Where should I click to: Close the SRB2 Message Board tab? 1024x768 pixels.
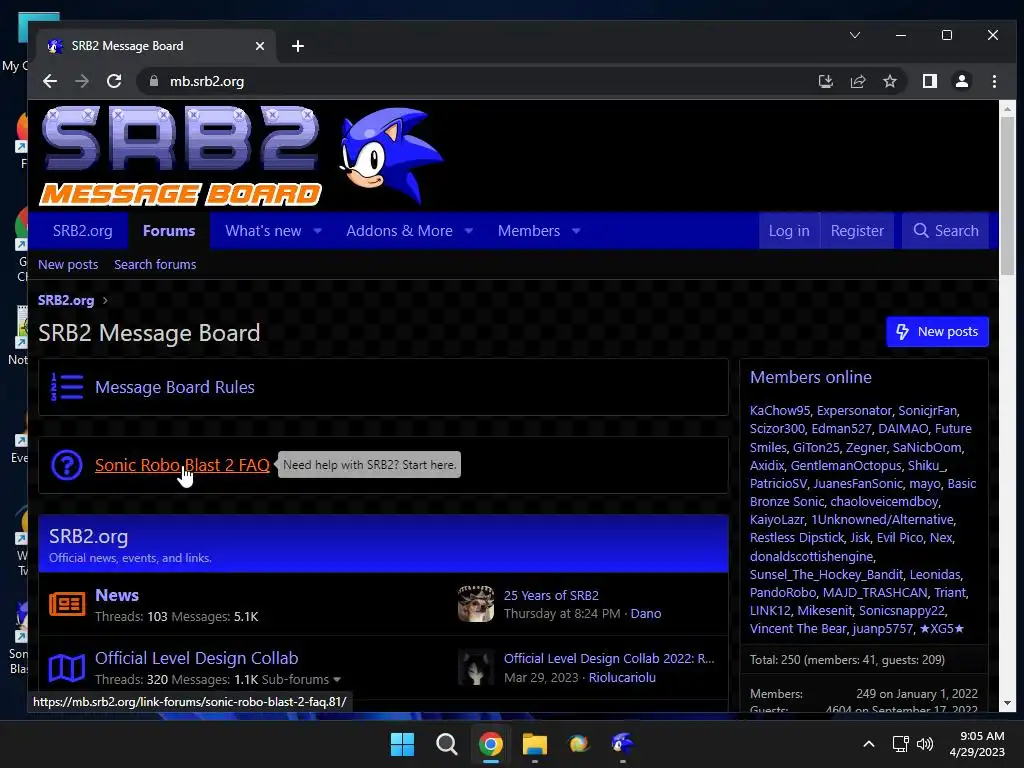260,46
